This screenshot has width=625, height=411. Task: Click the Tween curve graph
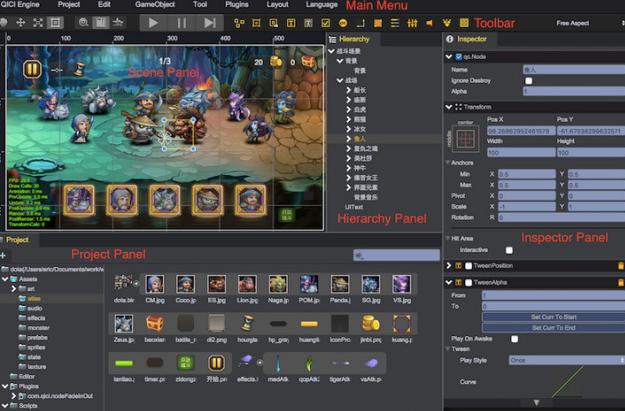coord(567,382)
